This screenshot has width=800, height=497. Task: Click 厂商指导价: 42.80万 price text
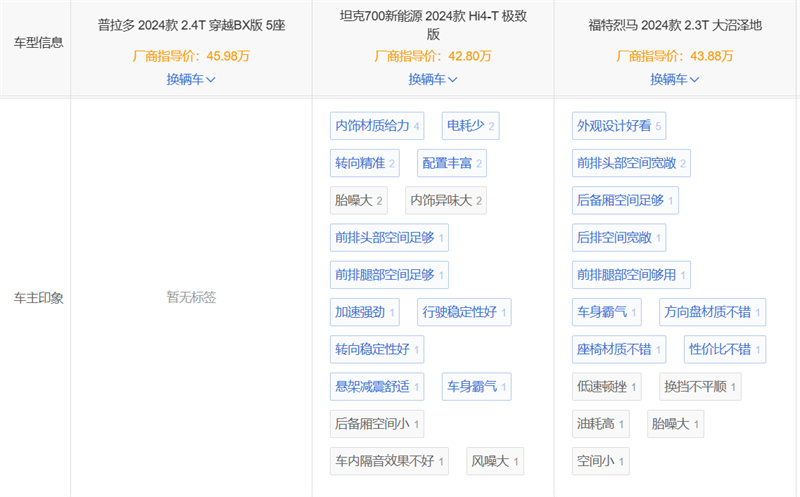433,56
